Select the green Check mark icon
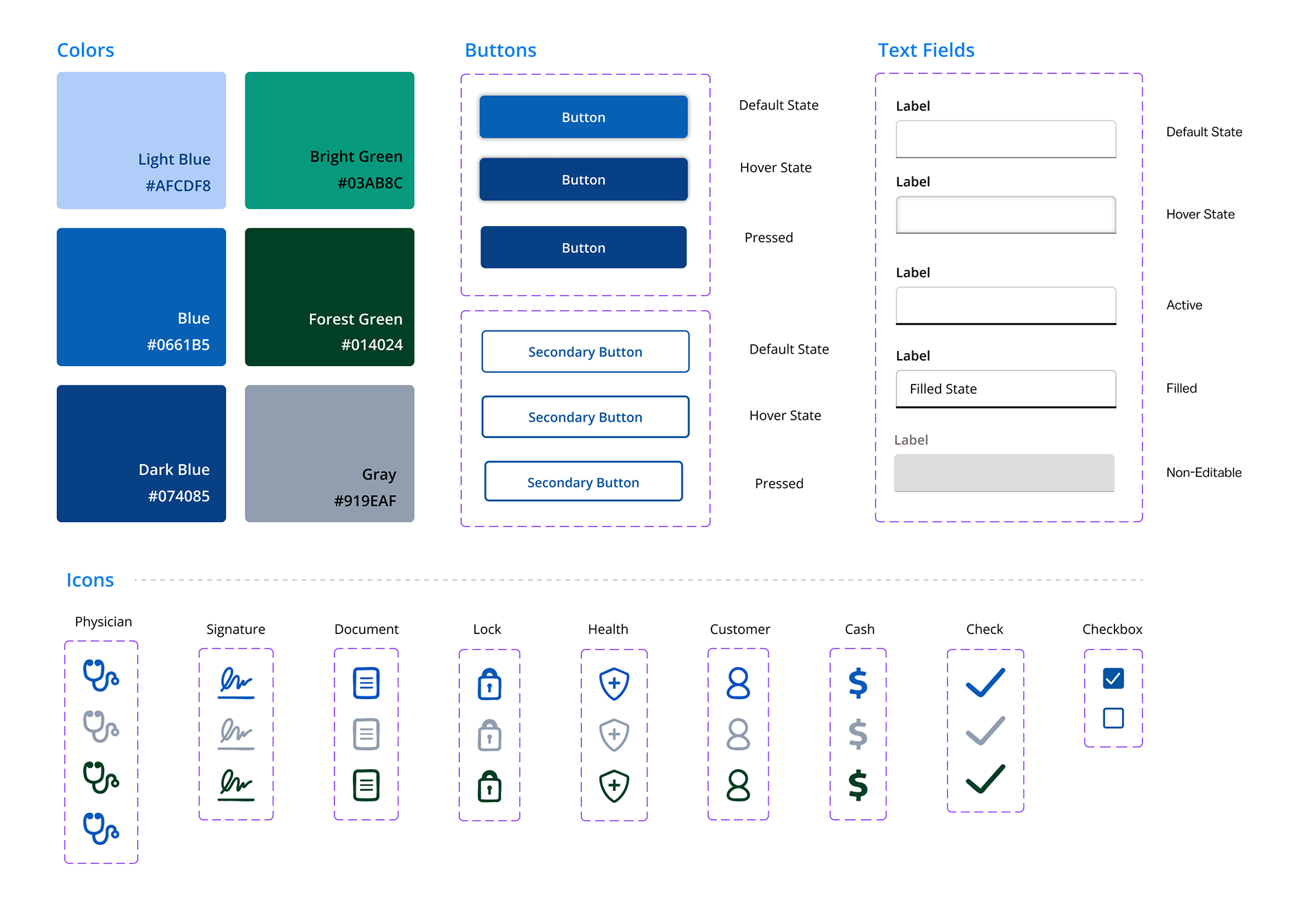 [x=986, y=779]
